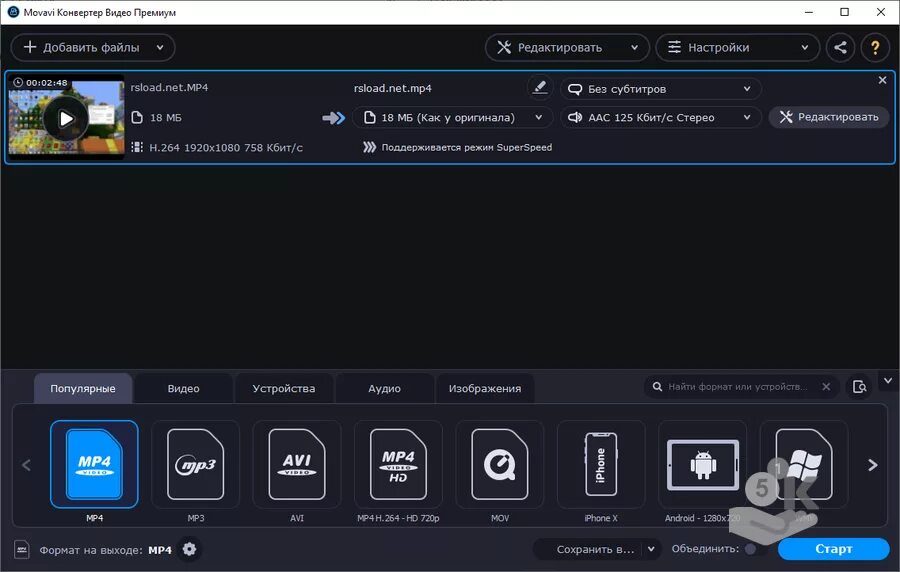Clear the format search field

[x=826, y=387]
